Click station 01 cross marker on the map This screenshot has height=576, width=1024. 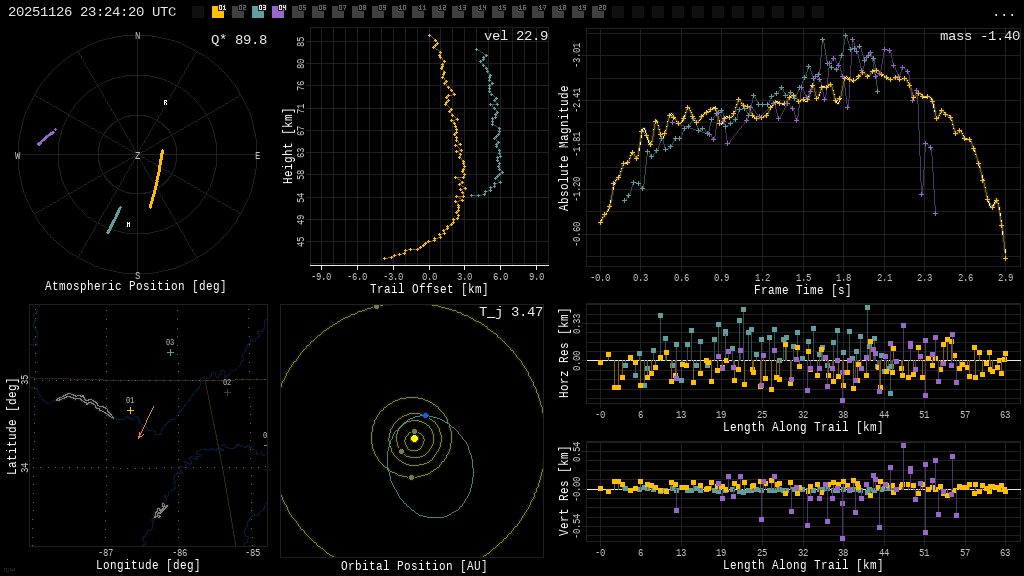[130, 411]
